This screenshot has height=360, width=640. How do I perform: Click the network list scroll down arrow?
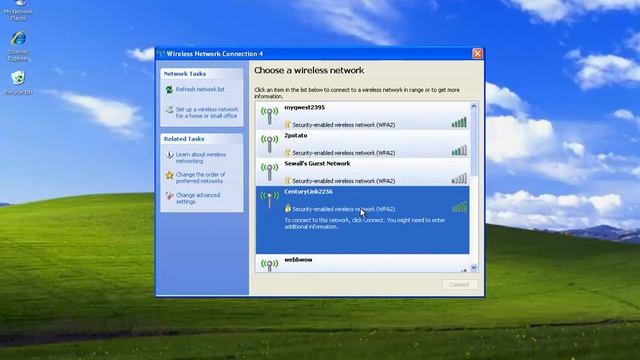tap(473, 268)
